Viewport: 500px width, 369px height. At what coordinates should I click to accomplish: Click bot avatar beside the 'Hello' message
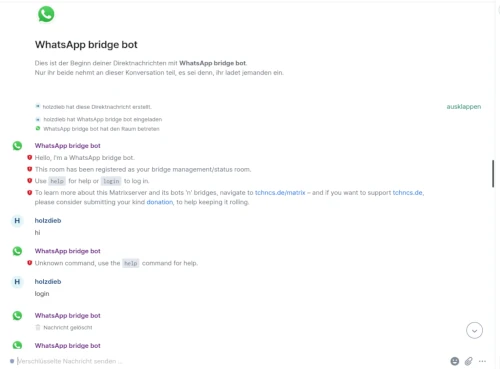(x=17, y=146)
